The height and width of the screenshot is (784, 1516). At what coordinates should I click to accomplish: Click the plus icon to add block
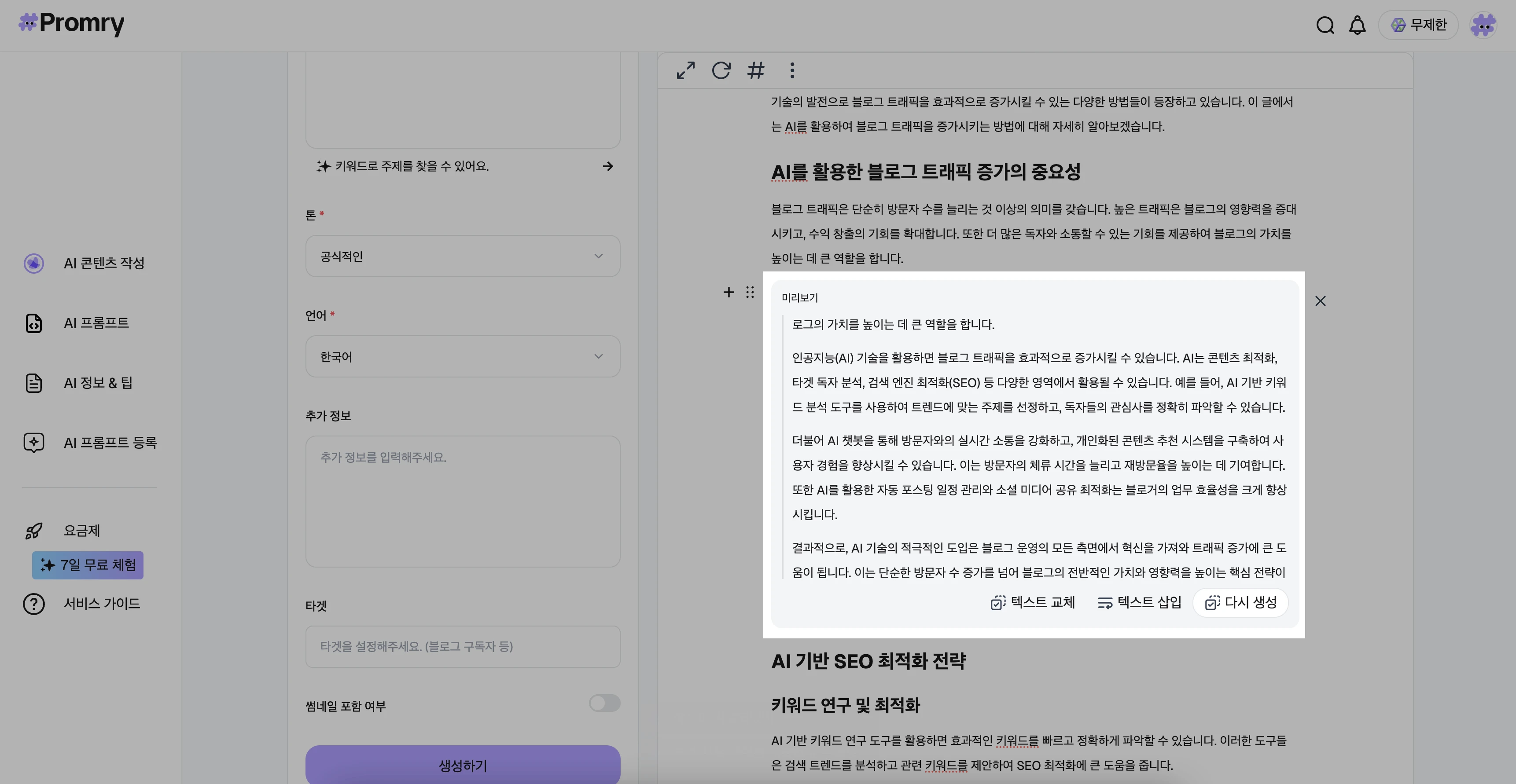(729, 292)
